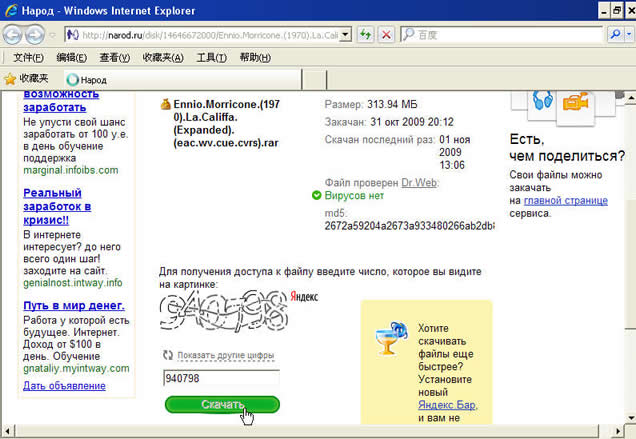Visit genialnost.intway.info link

[x=73, y=283]
